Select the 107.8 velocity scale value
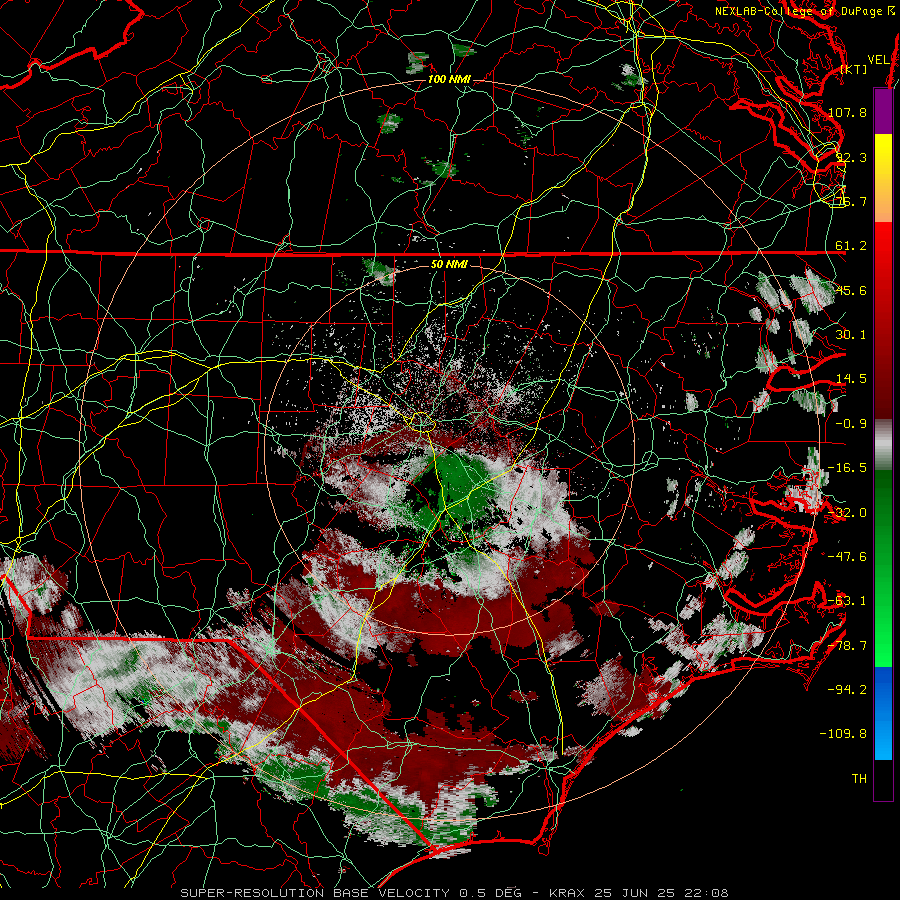 847,112
